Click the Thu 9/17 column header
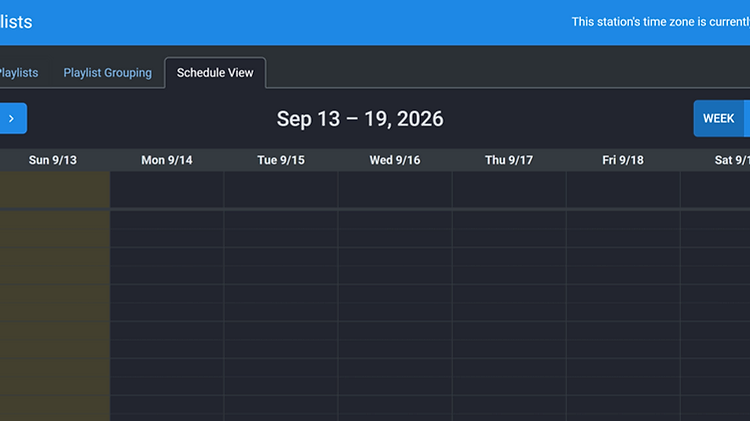This screenshot has height=421, width=750. (509, 160)
